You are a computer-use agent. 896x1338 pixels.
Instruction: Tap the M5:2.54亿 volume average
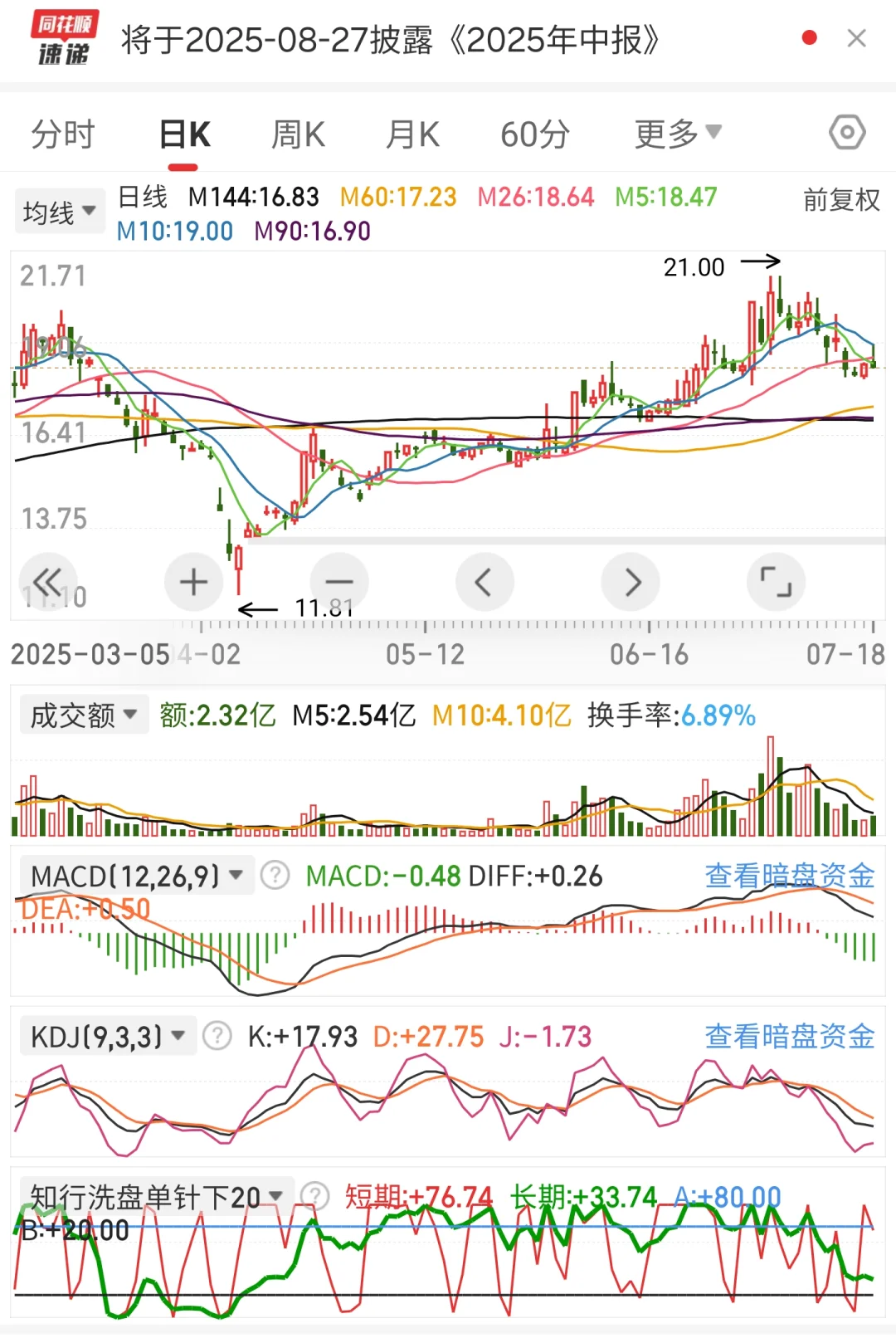point(354,715)
